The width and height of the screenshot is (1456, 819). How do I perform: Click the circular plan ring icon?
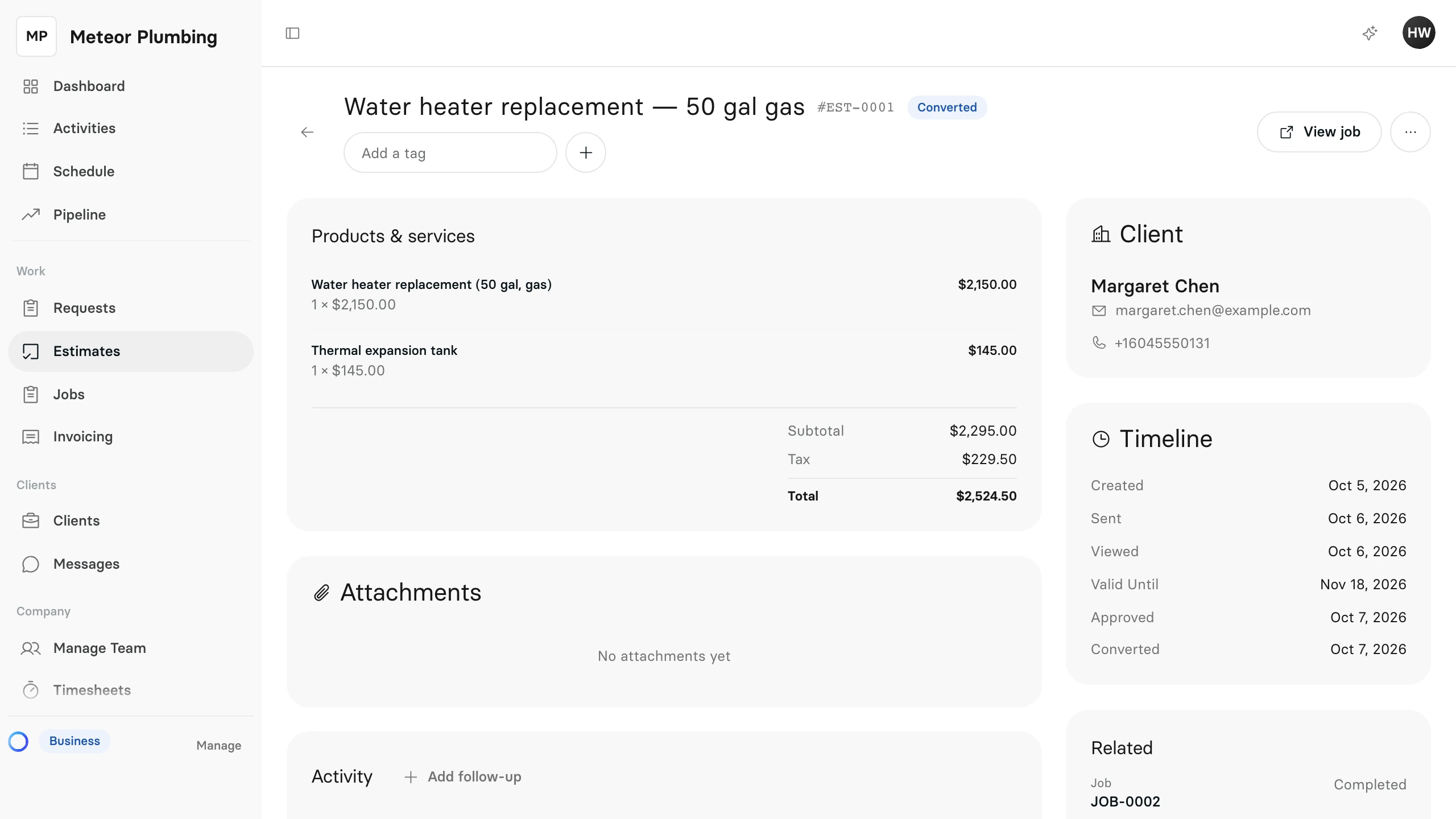pos(18,741)
